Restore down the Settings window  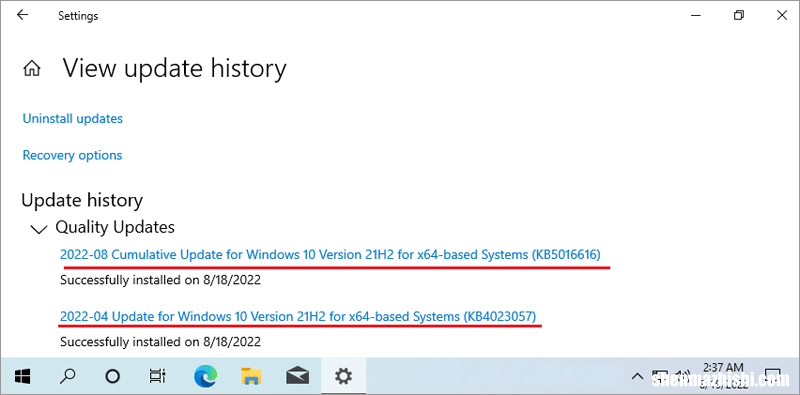click(x=738, y=15)
